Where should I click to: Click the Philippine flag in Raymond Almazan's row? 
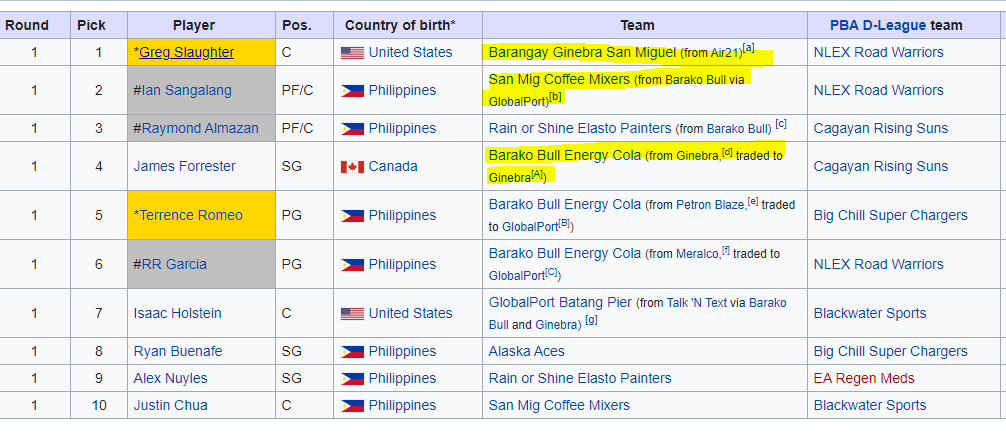coord(352,129)
